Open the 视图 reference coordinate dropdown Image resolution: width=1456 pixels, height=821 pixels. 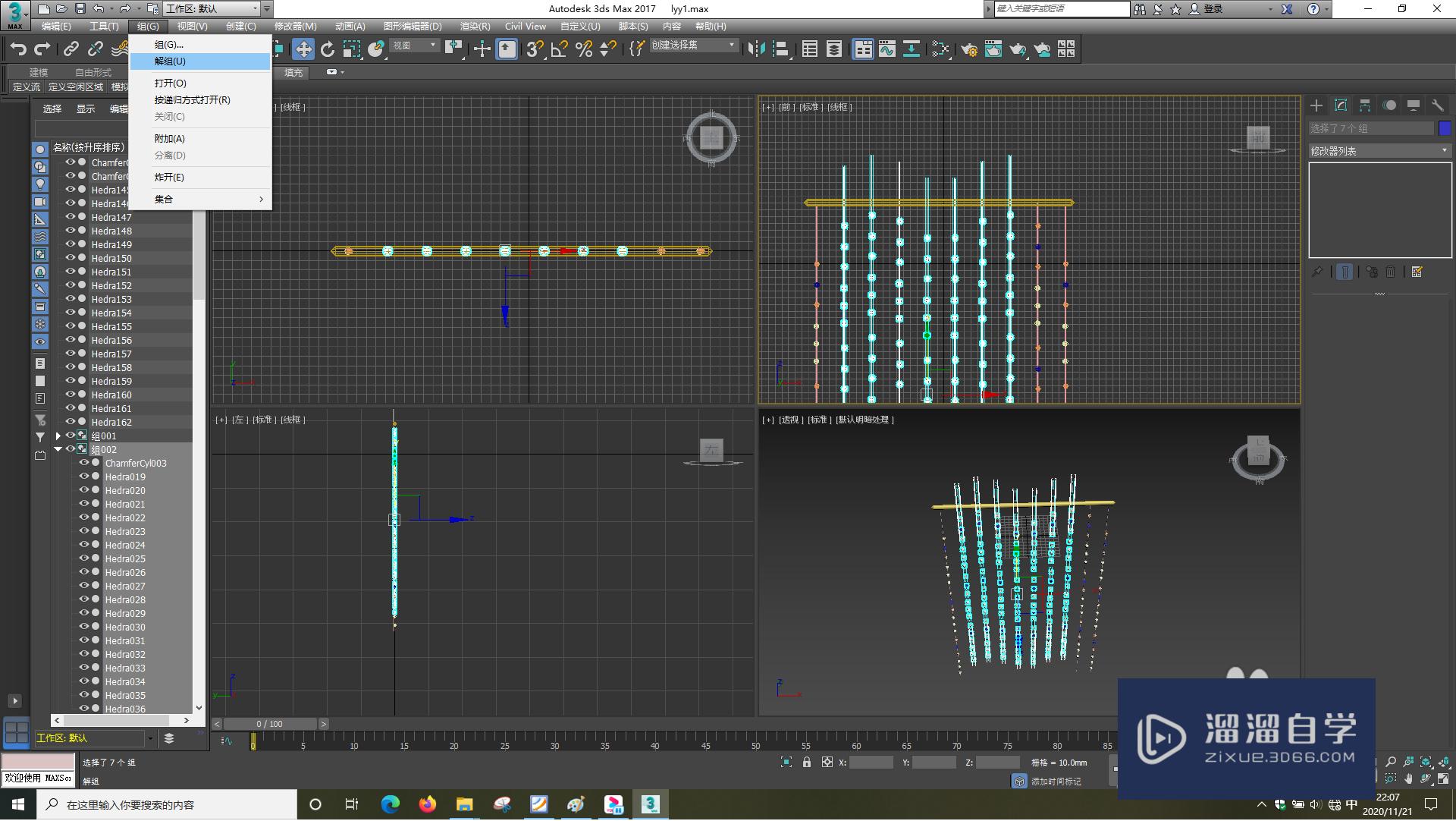414,46
